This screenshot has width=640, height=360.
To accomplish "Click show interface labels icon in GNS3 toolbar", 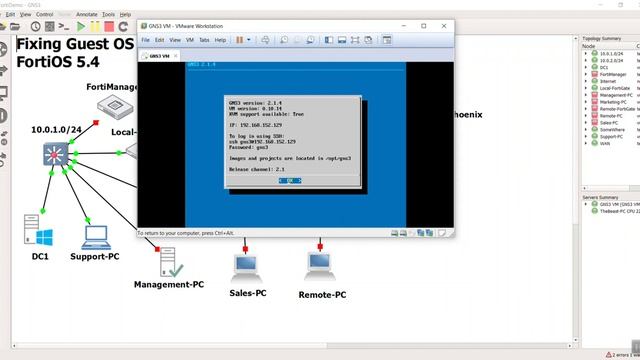I will 49,27.
